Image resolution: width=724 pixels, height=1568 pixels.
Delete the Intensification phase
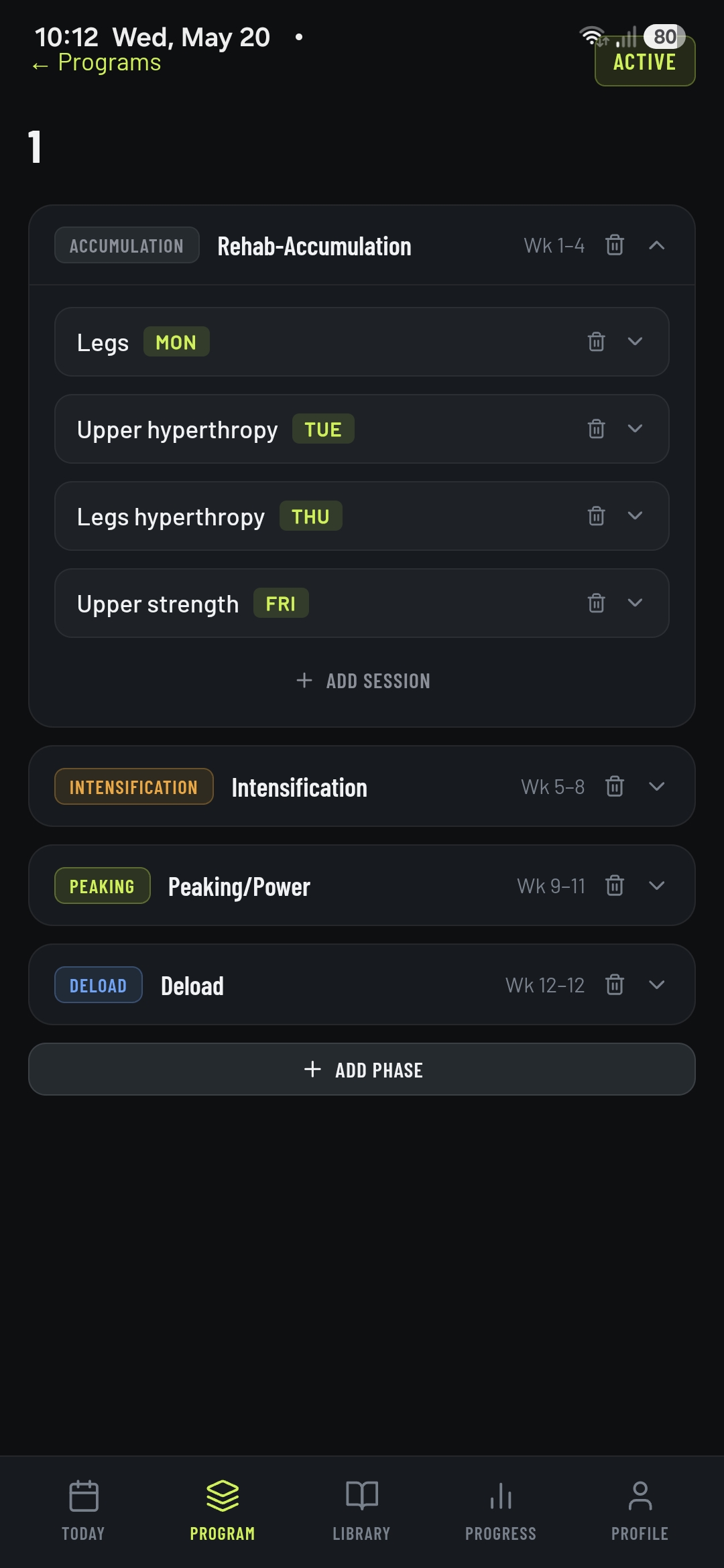pyautogui.click(x=615, y=786)
